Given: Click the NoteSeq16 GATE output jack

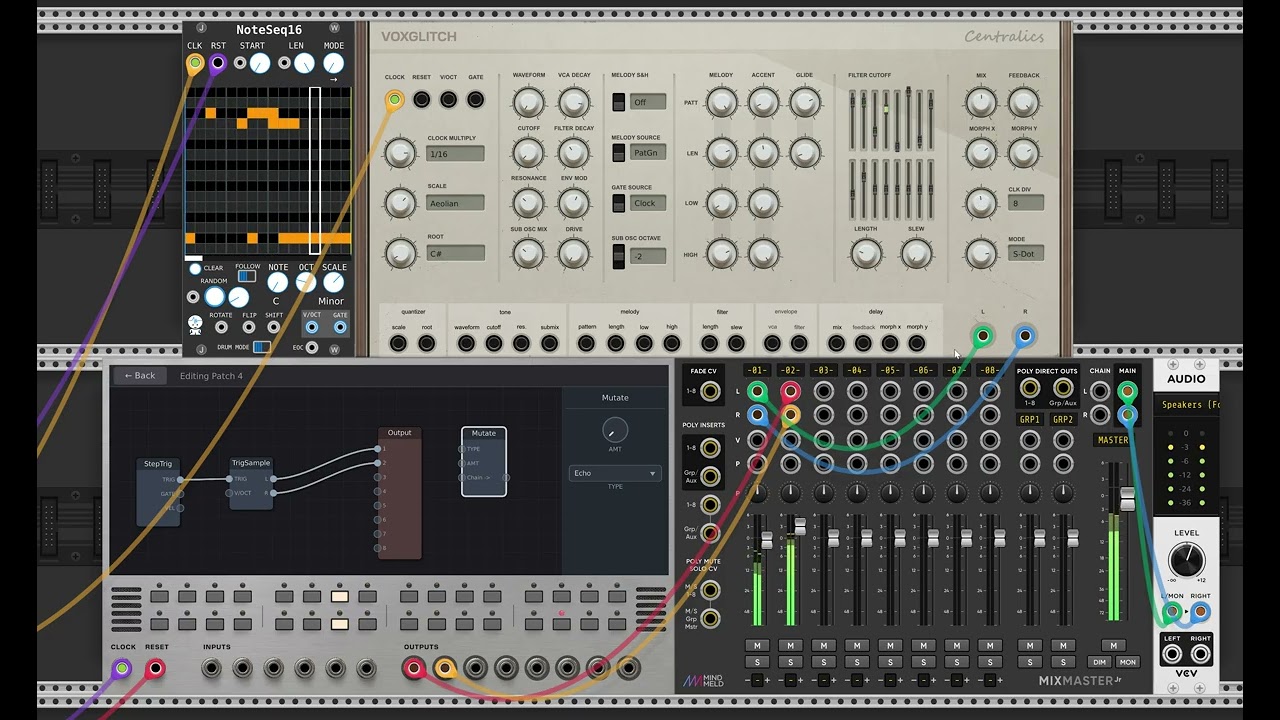Looking at the screenshot, I should click(340, 327).
